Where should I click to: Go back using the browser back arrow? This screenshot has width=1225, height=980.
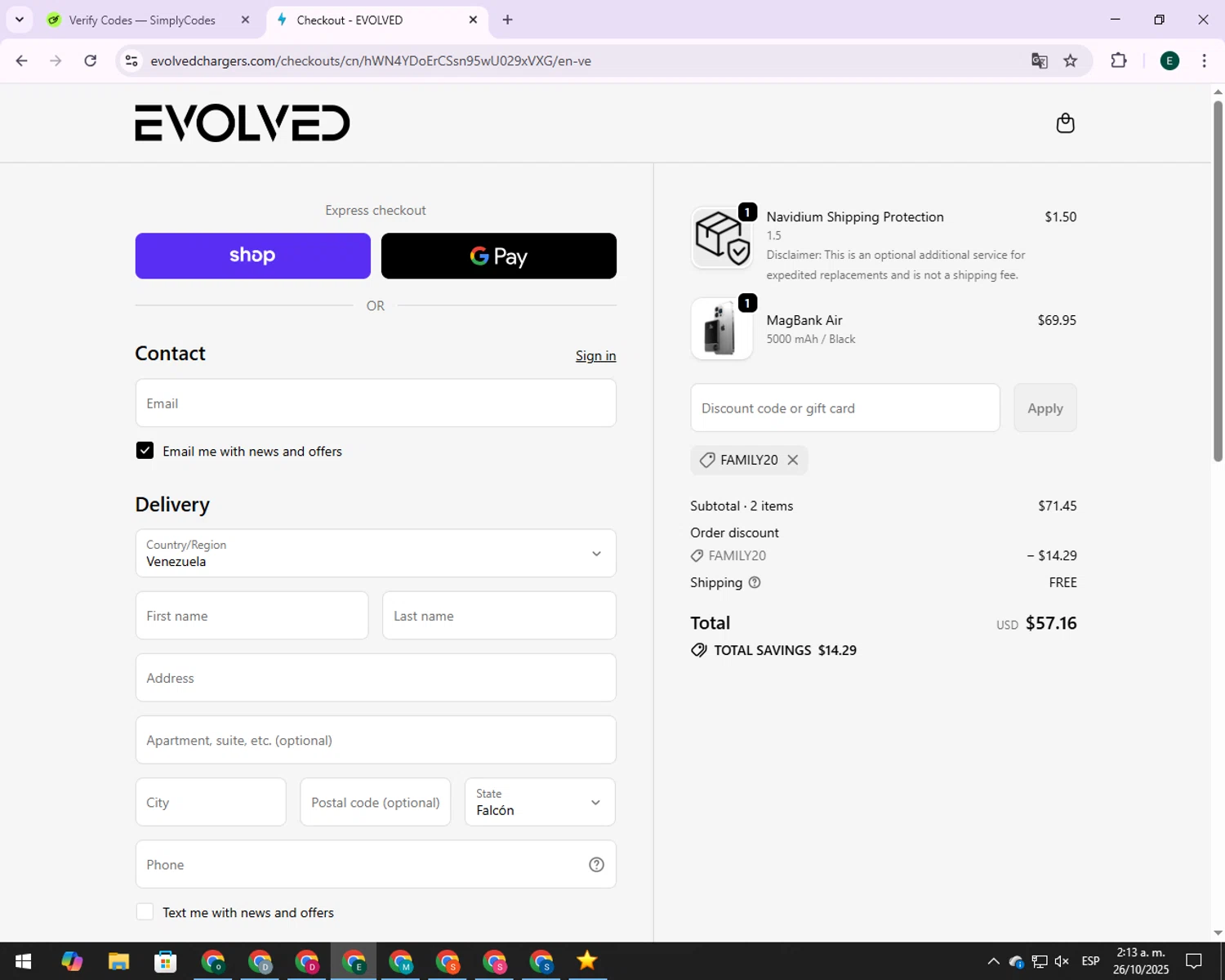[x=22, y=60]
